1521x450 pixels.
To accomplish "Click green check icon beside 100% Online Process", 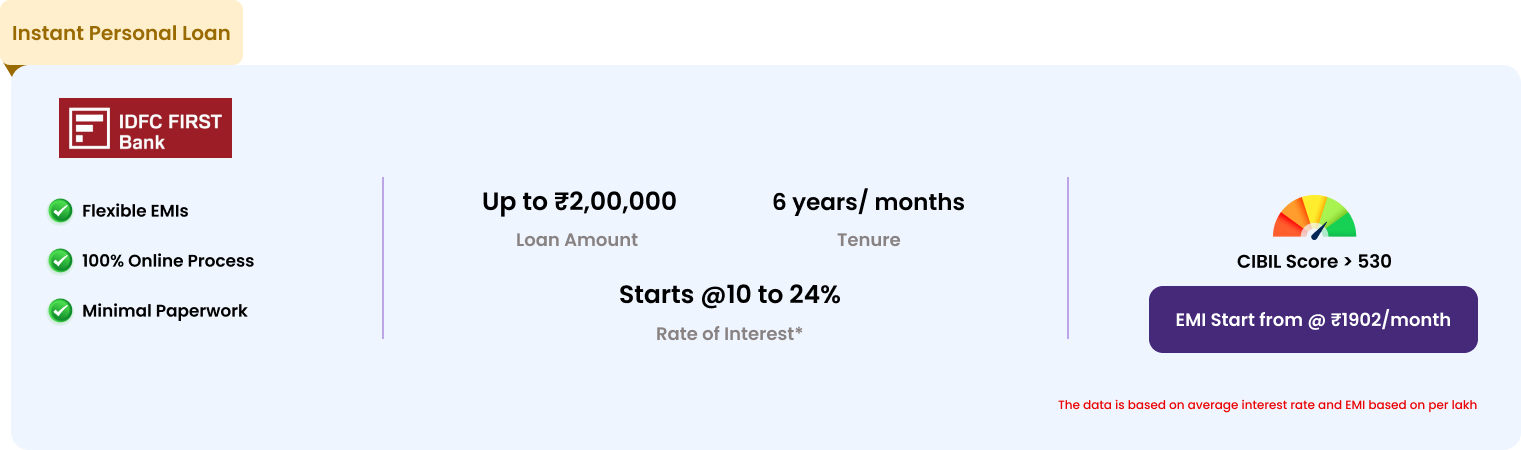I will click(61, 261).
